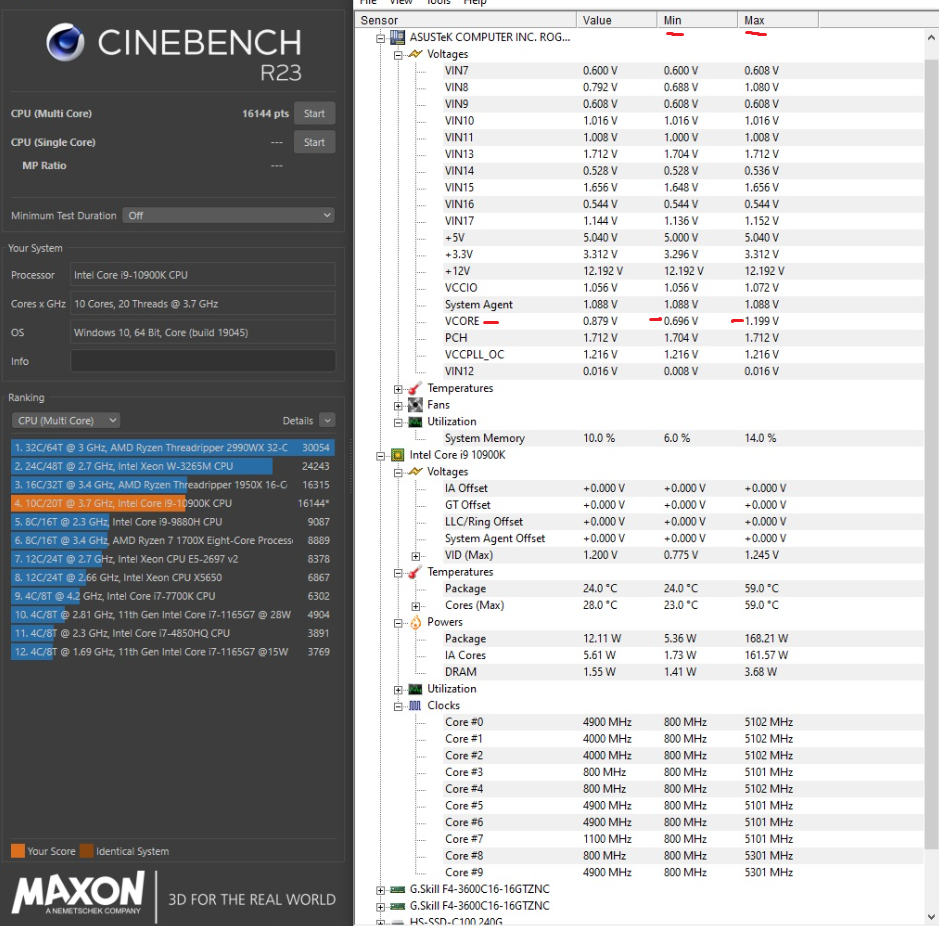Click the Max column header
Image resolution: width=939 pixels, height=926 pixels.
click(778, 20)
